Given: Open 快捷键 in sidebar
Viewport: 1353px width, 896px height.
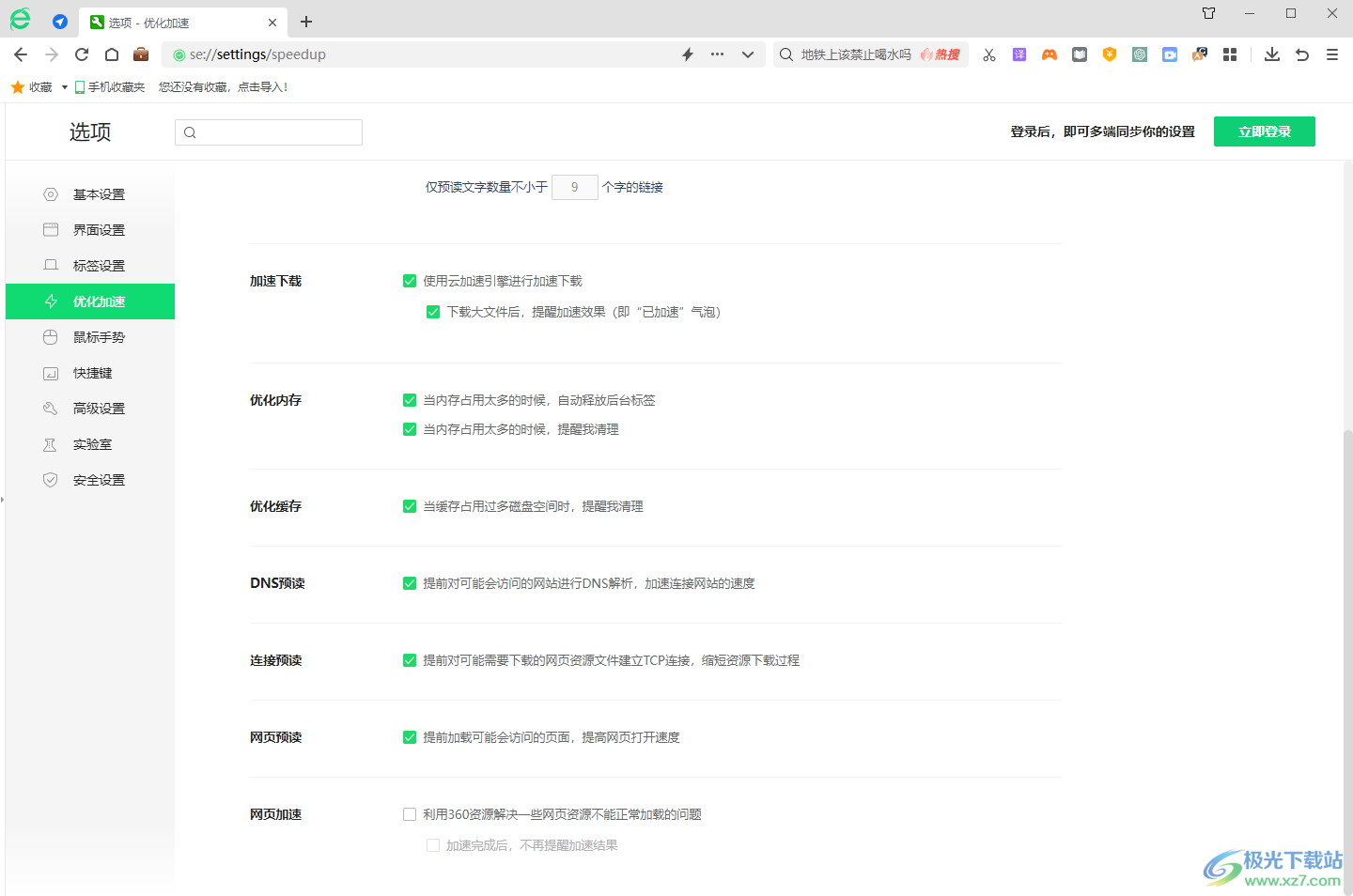Looking at the screenshot, I should [90, 373].
